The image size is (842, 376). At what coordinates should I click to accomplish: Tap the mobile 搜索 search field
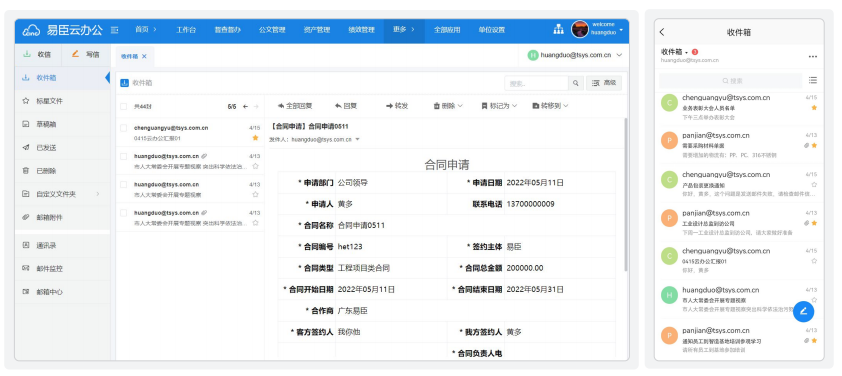coord(731,81)
